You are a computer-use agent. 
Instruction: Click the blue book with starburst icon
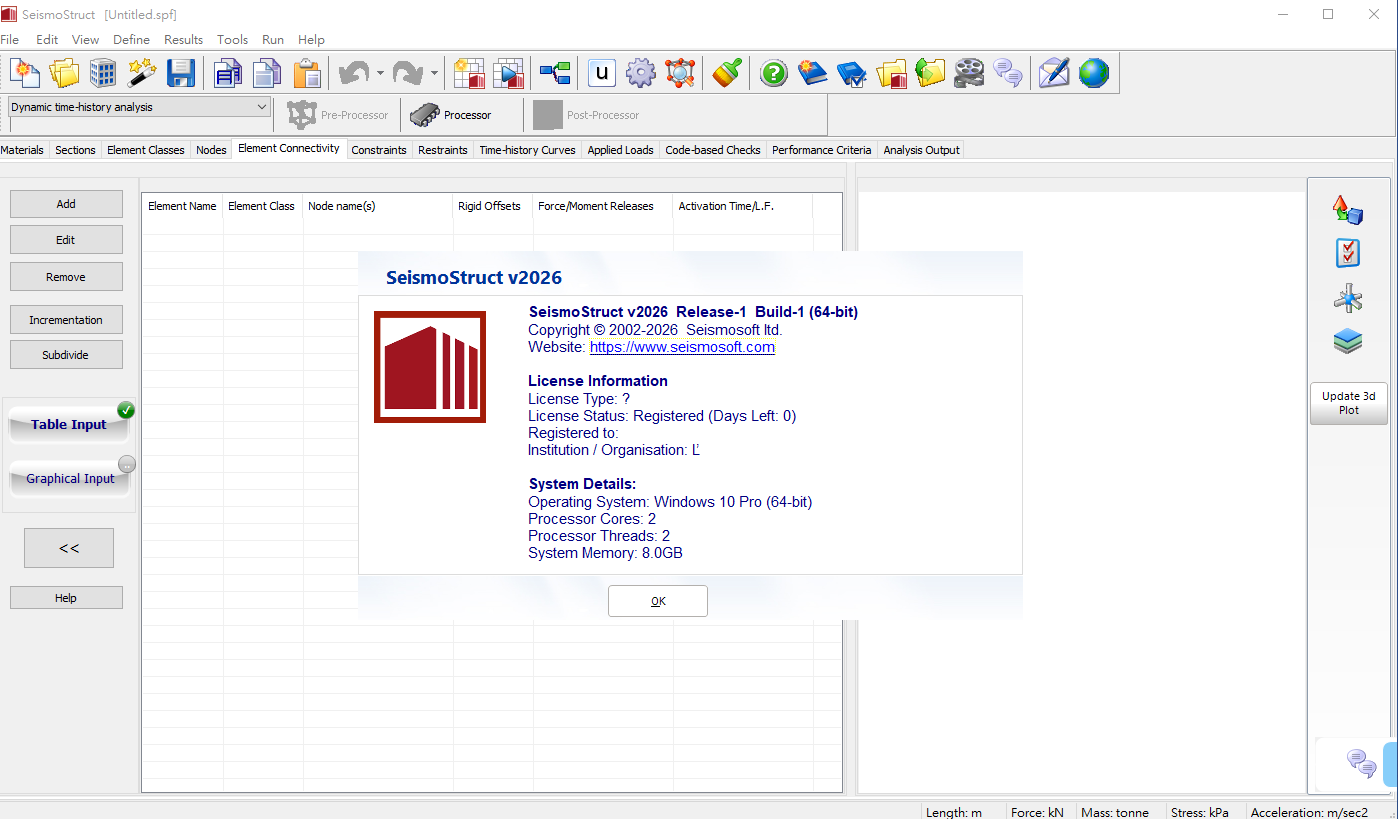[x=813, y=73]
